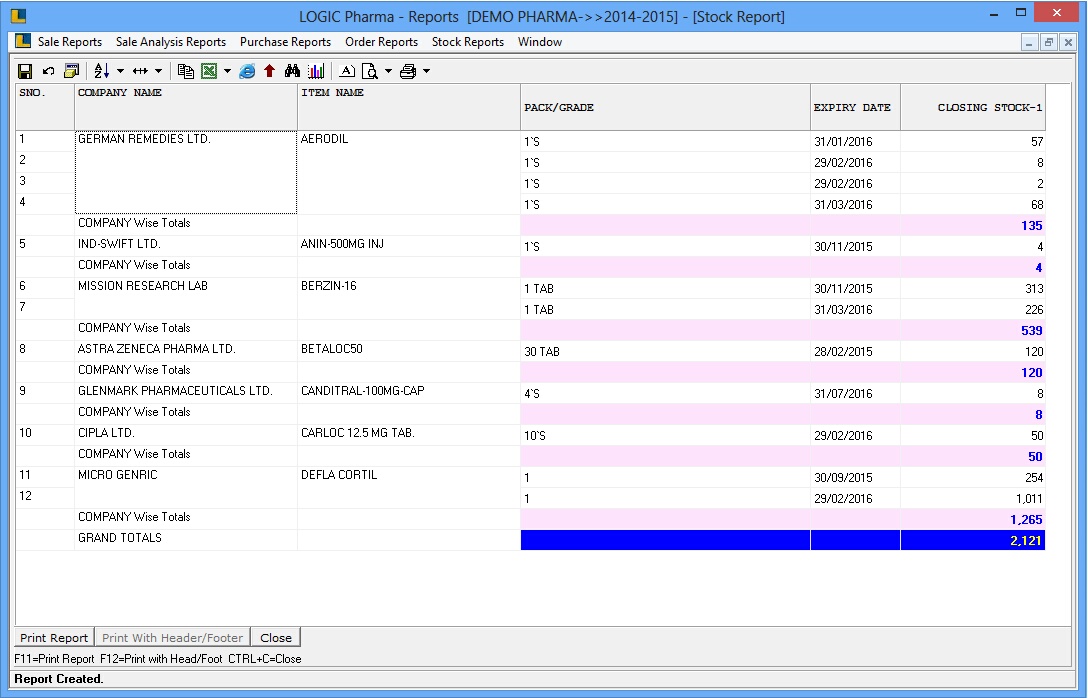Click the COMPANY NAME column header
Image resolution: width=1088 pixels, height=698 pixels.
pyautogui.click(x=185, y=107)
